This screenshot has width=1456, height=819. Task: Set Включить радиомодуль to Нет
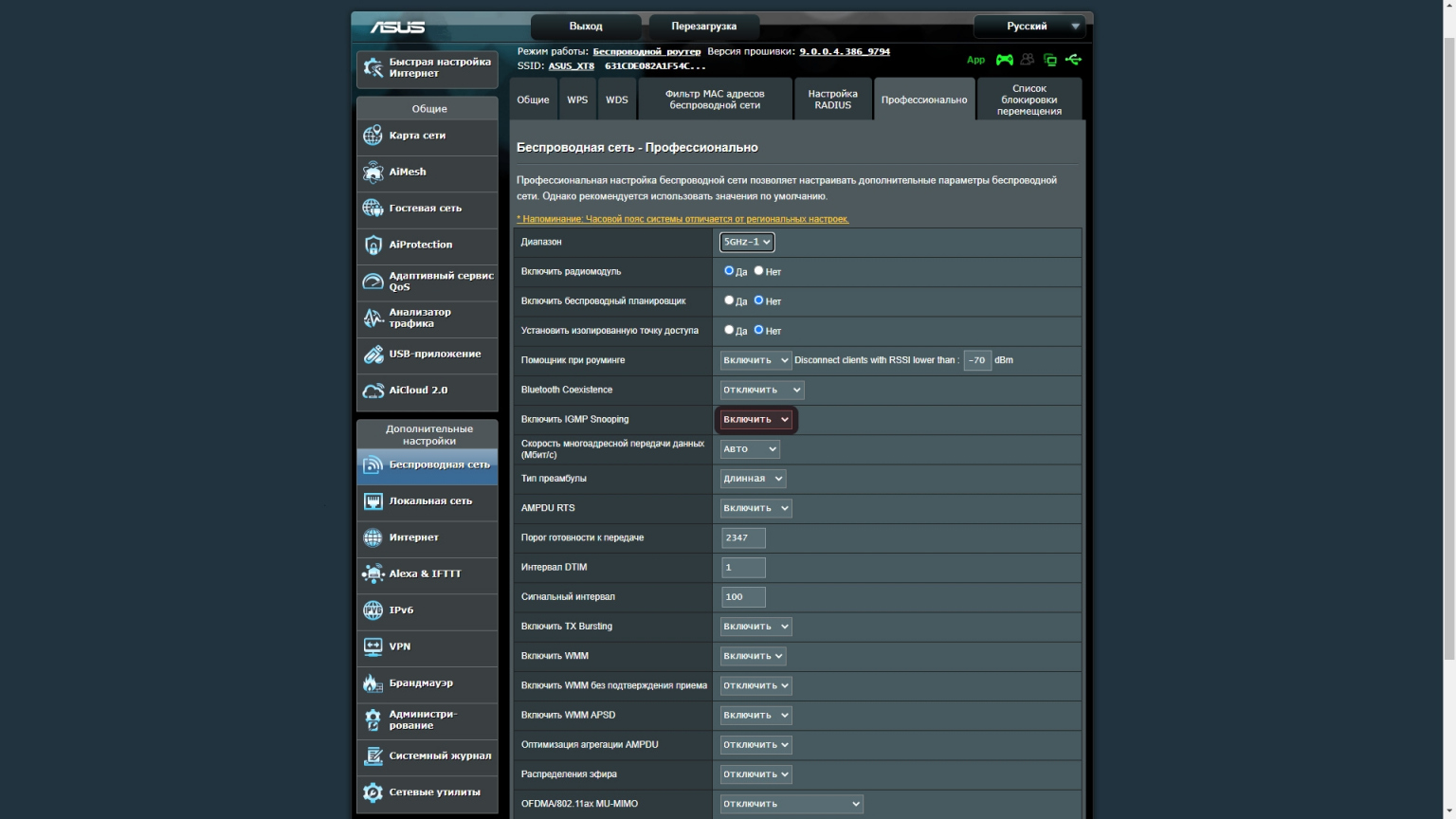click(x=758, y=271)
